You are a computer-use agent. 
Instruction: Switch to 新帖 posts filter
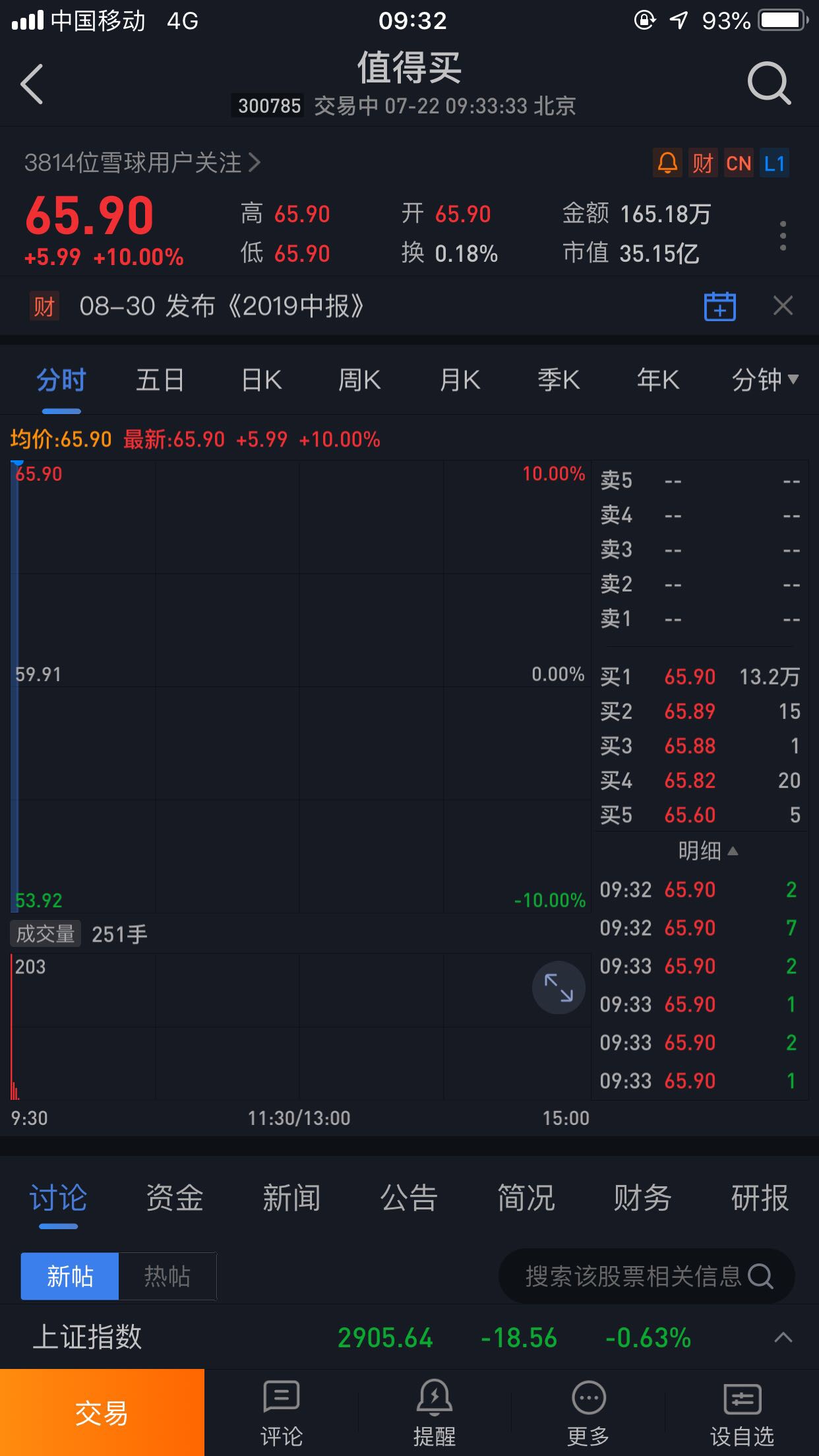[70, 1276]
